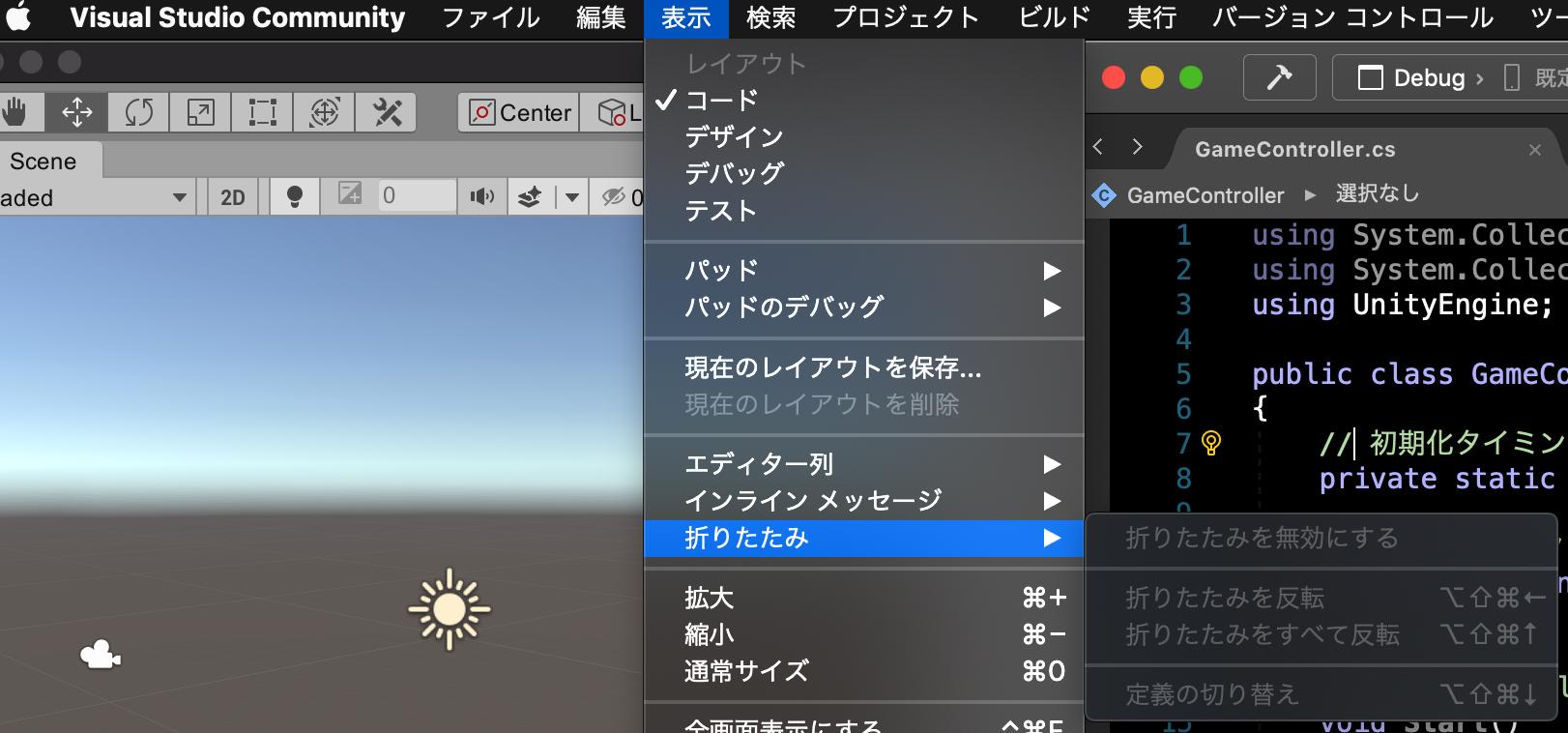Click the device icon next to Debug selector
Image resolution: width=1568 pixels, height=733 pixels.
[1512, 77]
